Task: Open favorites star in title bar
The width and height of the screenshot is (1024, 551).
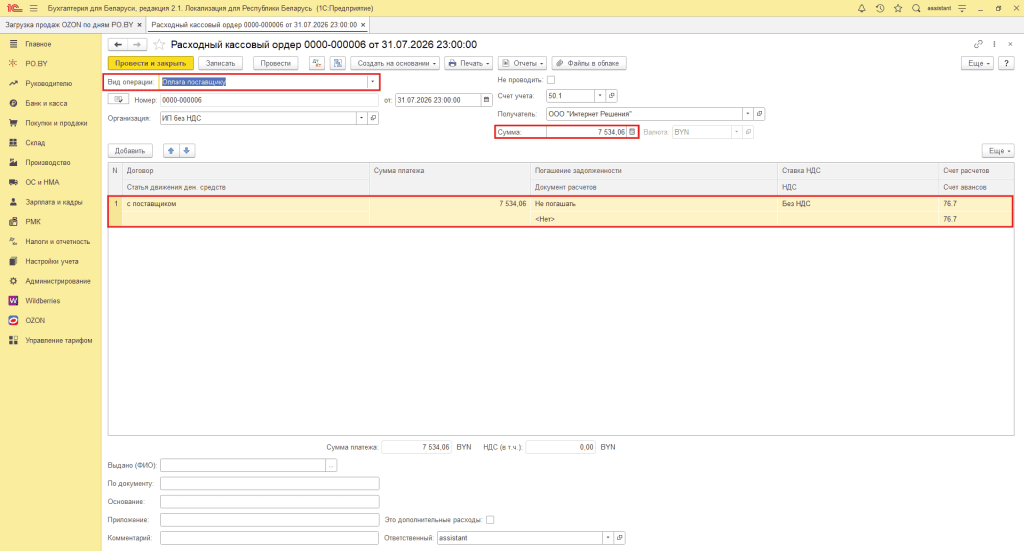Action: coord(898,8)
